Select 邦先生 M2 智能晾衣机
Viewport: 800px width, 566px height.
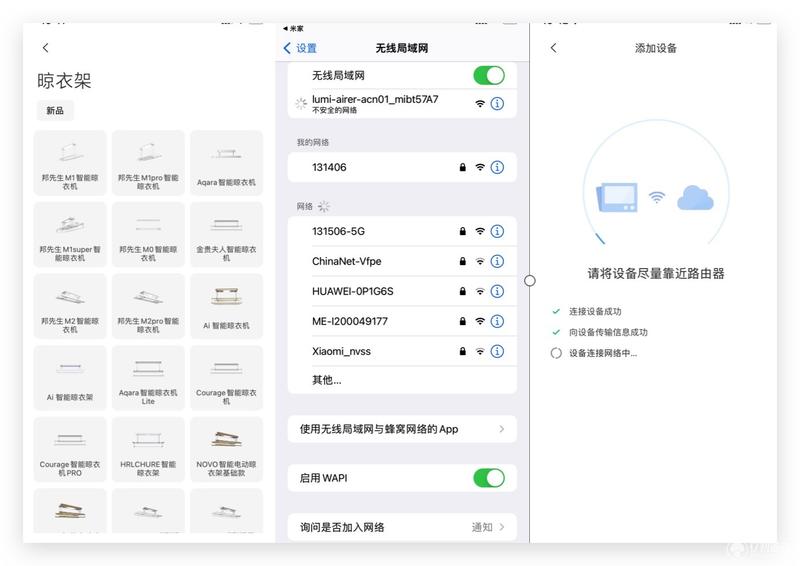(x=70, y=306)
